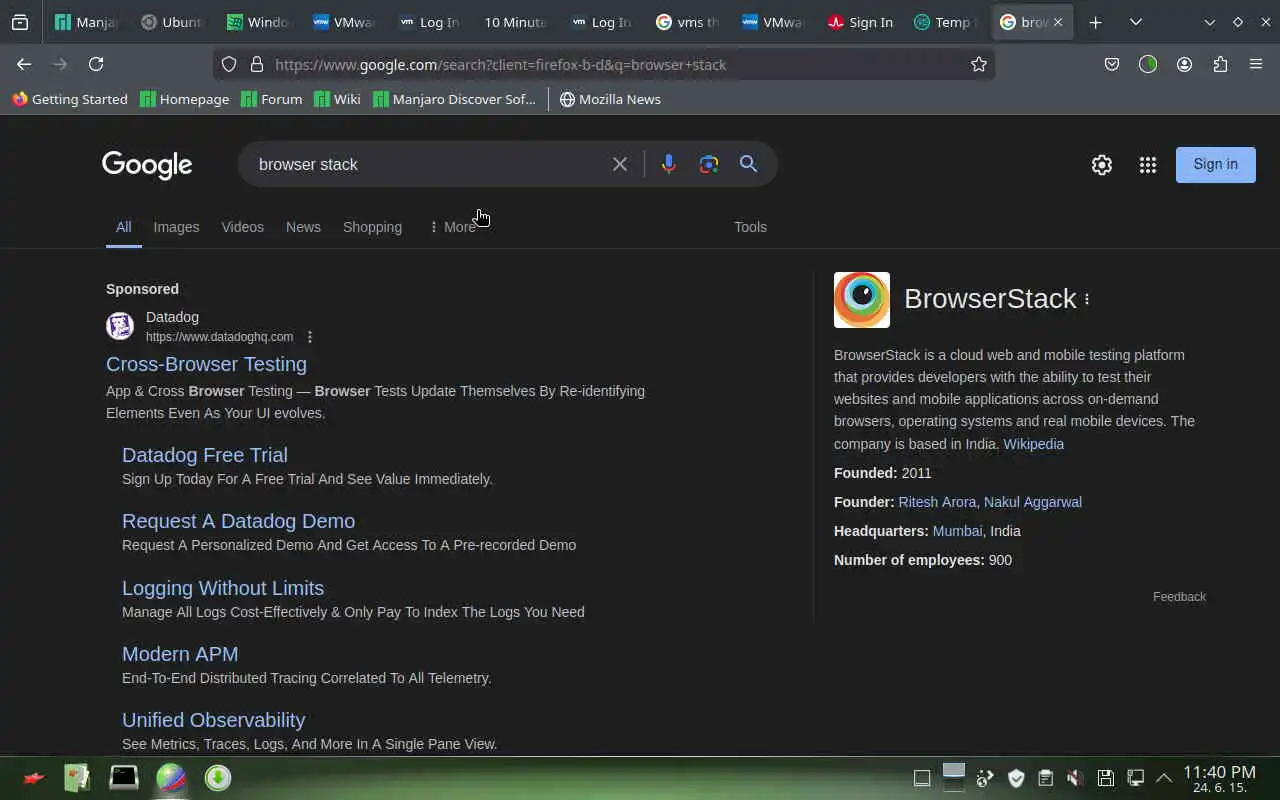Click the muted volume tray icon
Screen dimensions: 1280x800
pos(1075,778)
